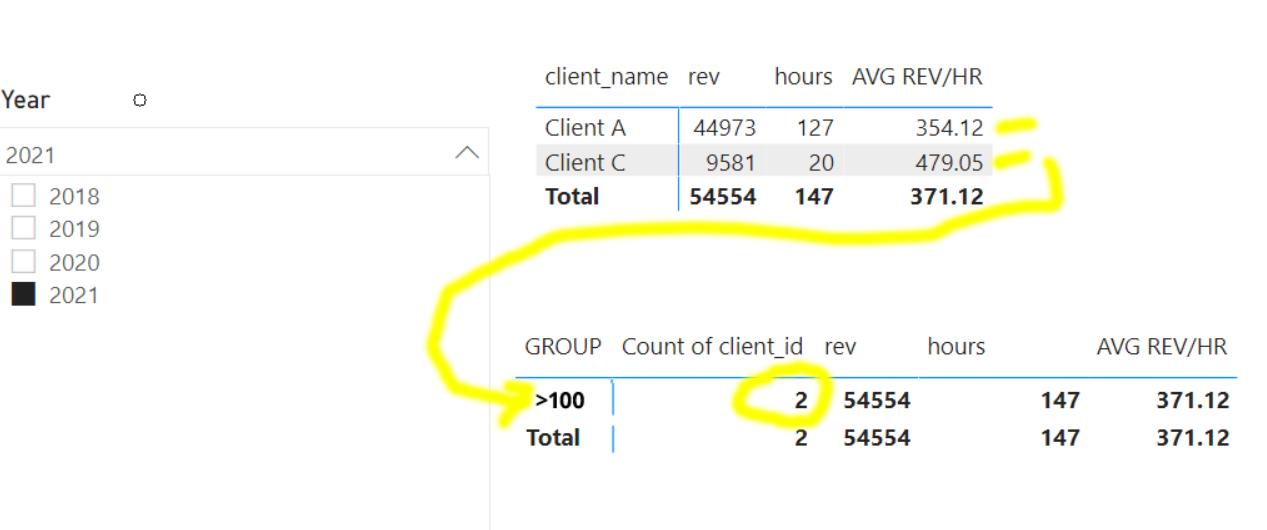Tick the 2019 year checkbox
1267x530 pixels.
click(23, 229)
